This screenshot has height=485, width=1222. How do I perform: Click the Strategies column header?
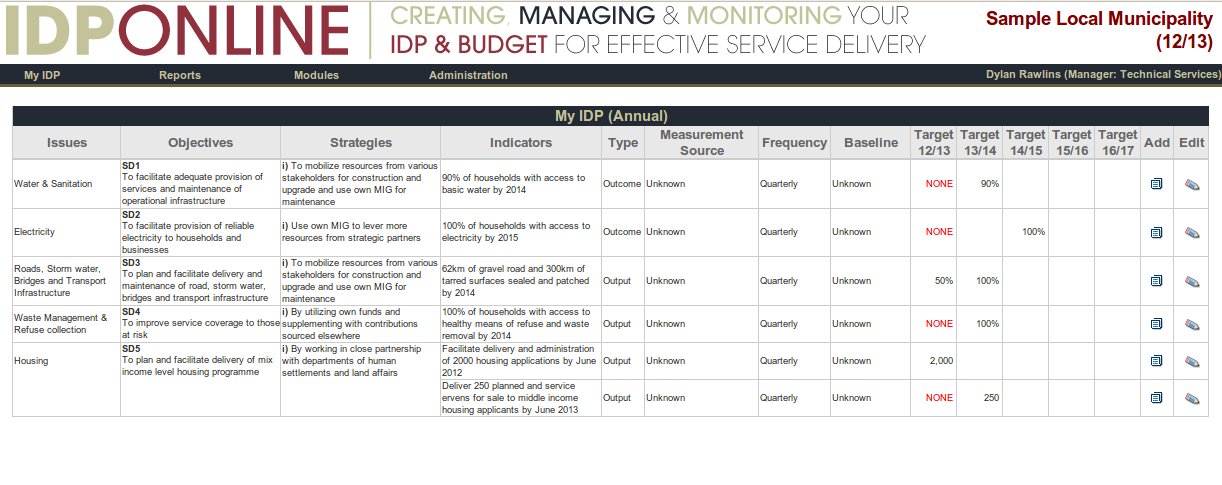(361, 143)
